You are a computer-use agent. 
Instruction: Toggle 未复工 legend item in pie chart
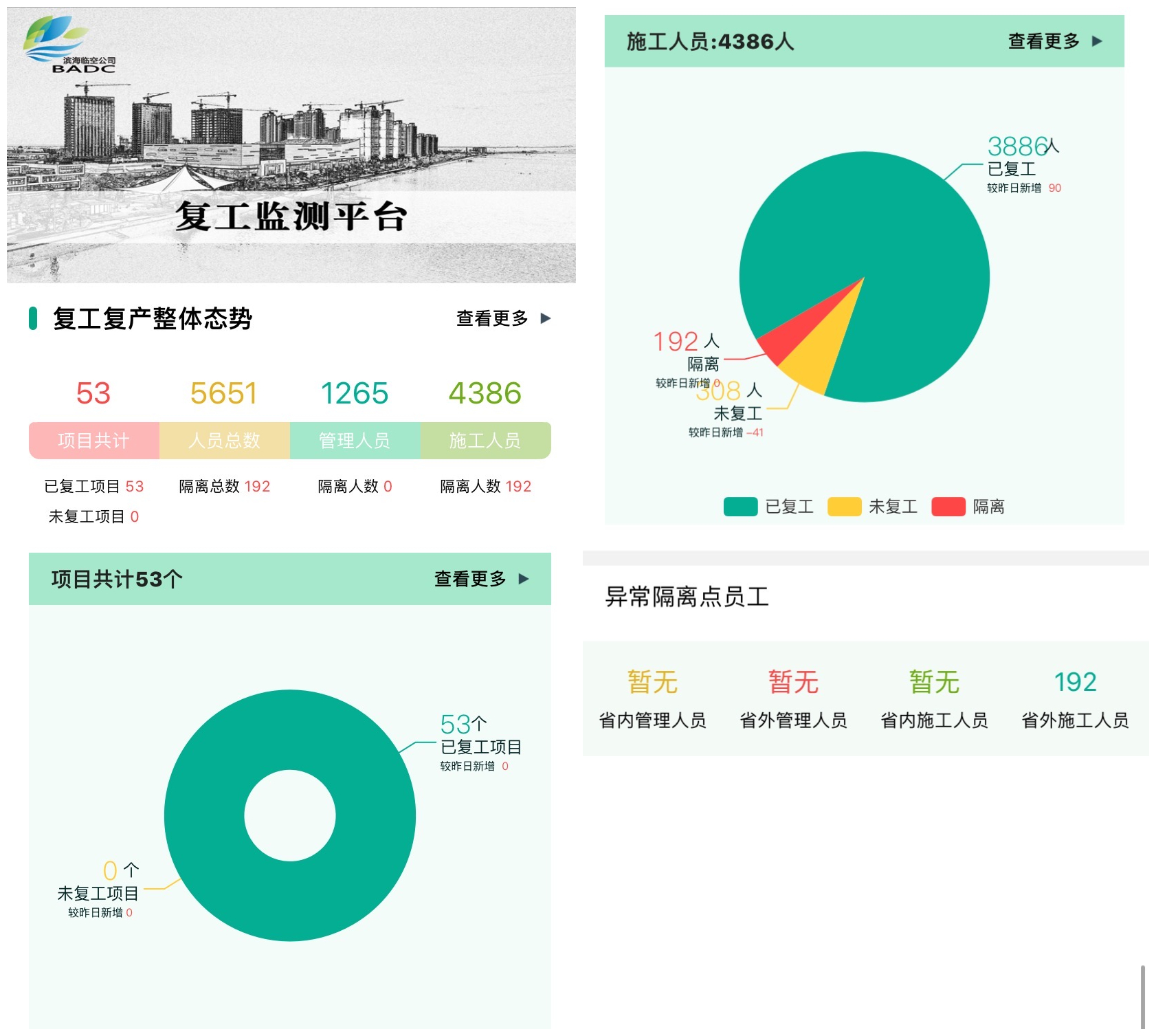tap(872, 507)
